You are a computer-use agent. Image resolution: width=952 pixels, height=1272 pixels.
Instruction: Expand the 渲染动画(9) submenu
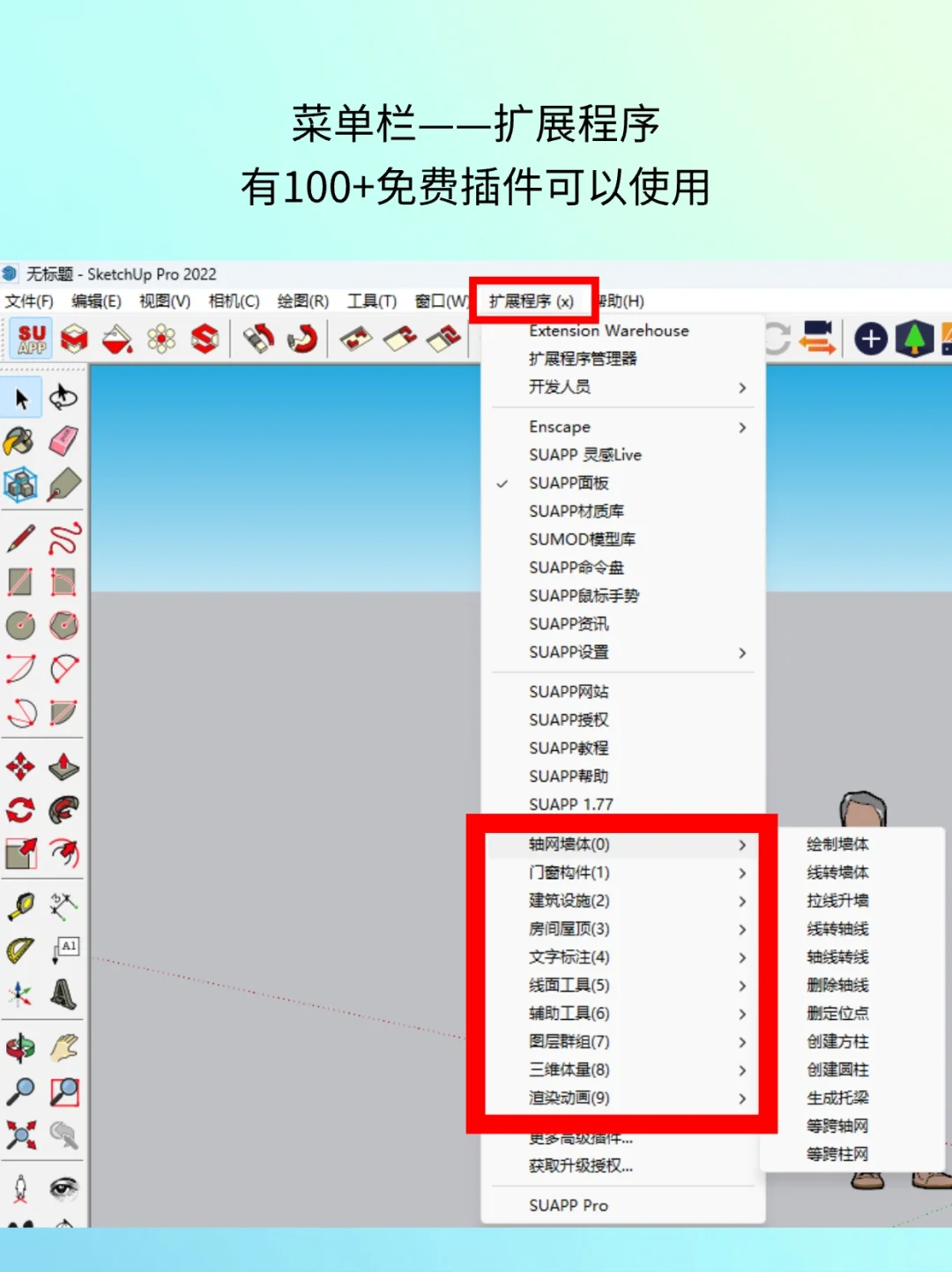(x=569, y=1099)
